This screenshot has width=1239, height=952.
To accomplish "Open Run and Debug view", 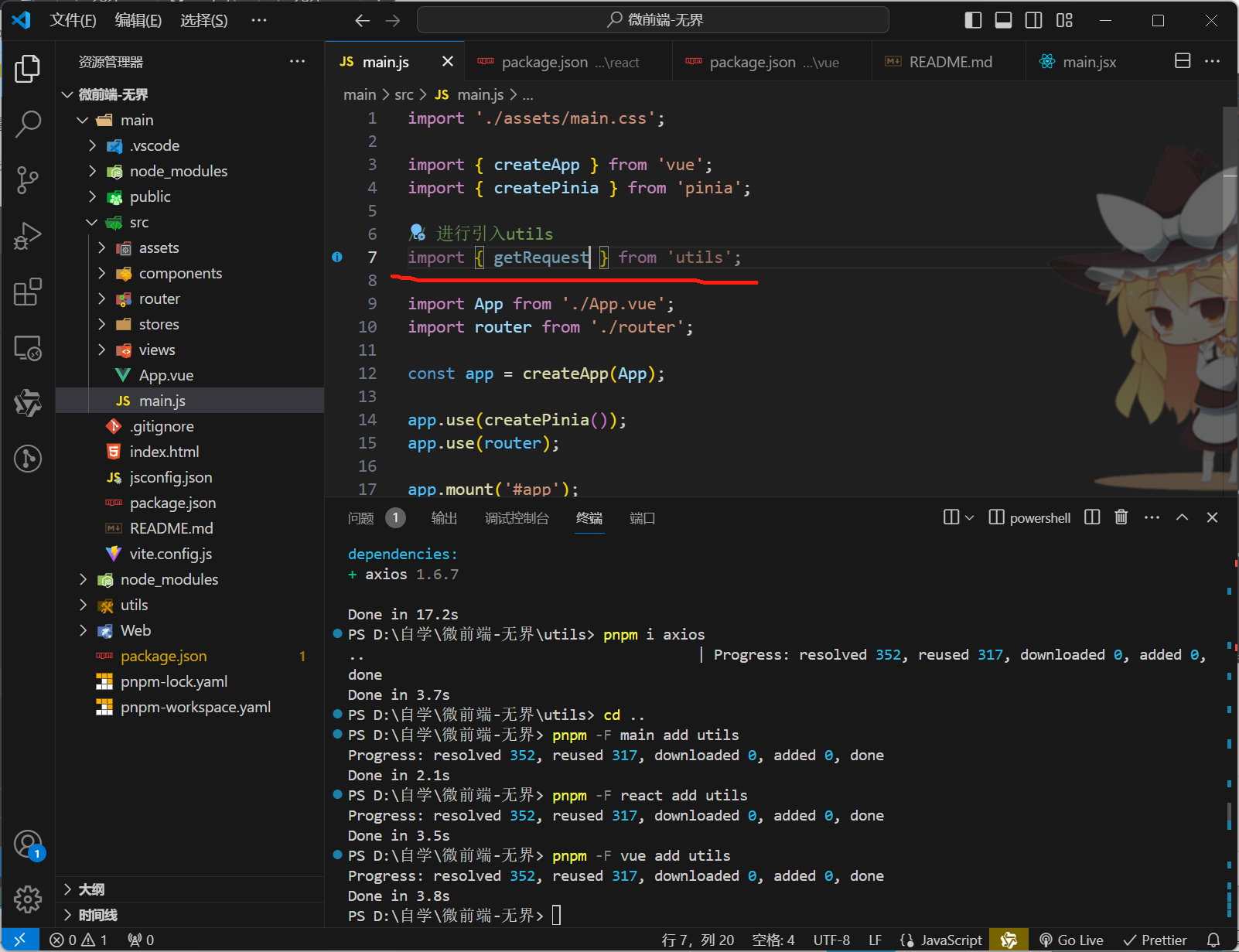I will click(x=28, y=236).
